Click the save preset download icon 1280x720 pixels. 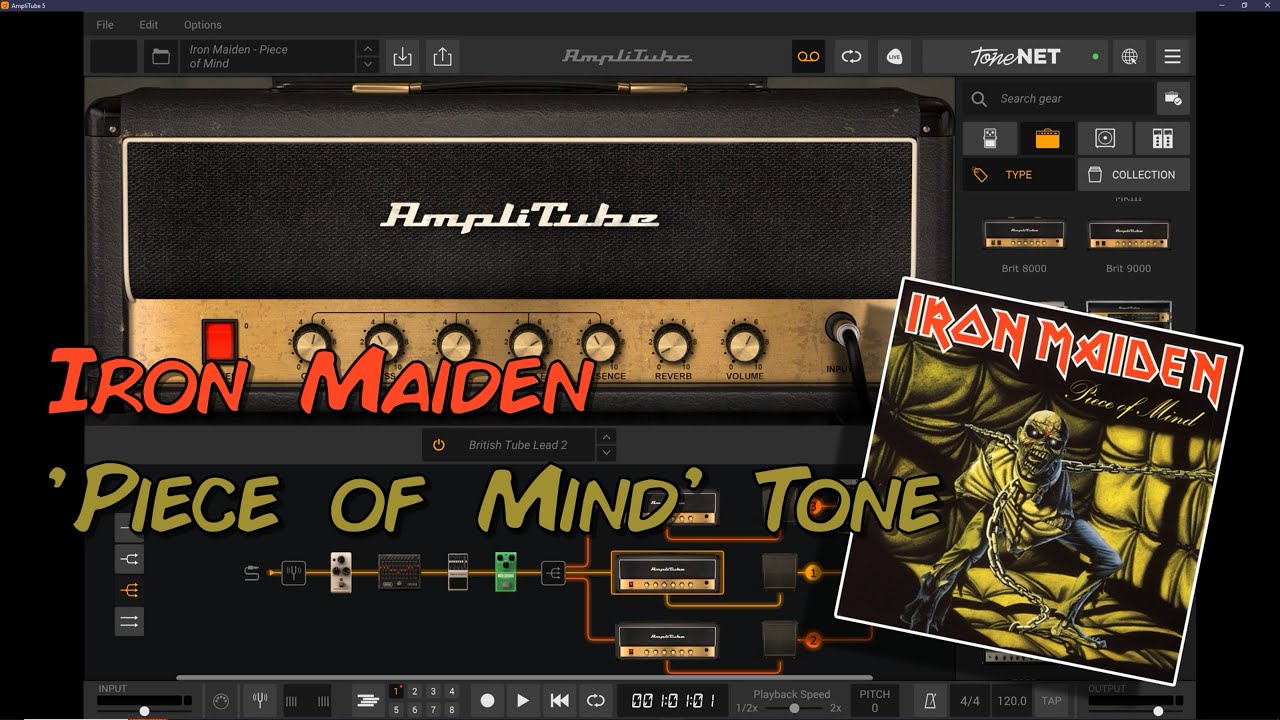point(402,57)
